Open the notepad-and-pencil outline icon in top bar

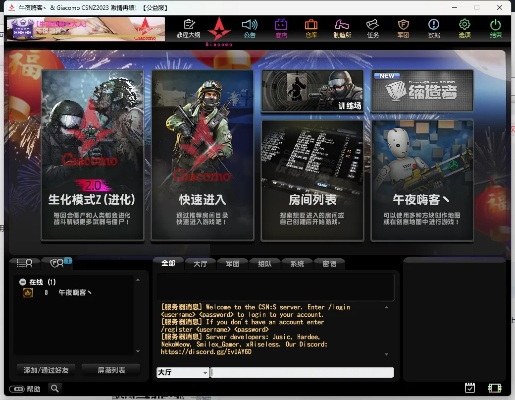point(189,28)
